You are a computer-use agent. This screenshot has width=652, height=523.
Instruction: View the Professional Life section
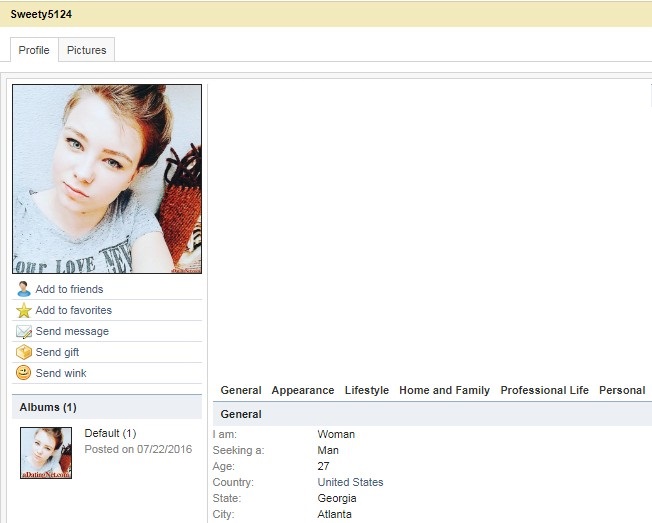pos(544,390)
